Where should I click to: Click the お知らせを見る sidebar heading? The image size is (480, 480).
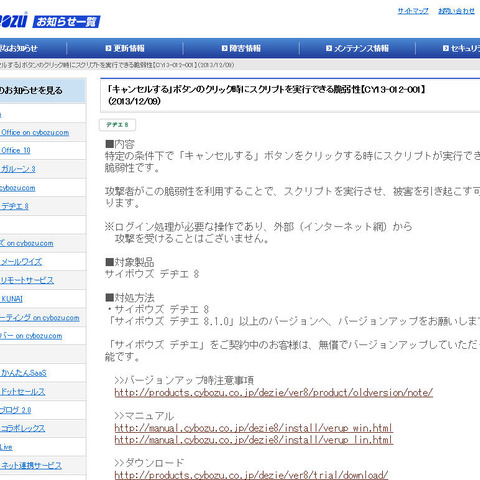click(x=31, y=91)
